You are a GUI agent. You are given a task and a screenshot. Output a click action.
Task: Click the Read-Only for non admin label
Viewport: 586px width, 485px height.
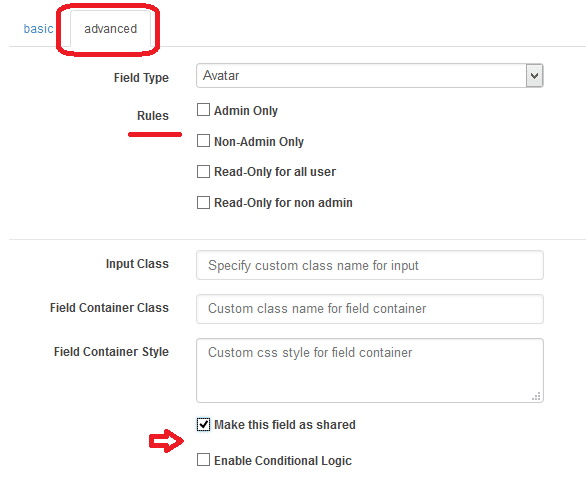point(283,203)
